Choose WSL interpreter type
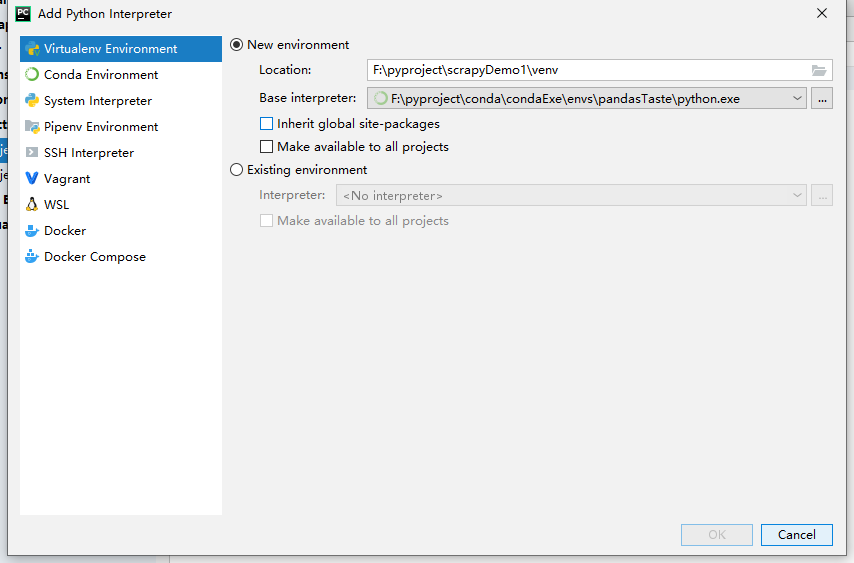Image resolution: width=854 pixels, height=563 pixels. (x=121, y=205)
